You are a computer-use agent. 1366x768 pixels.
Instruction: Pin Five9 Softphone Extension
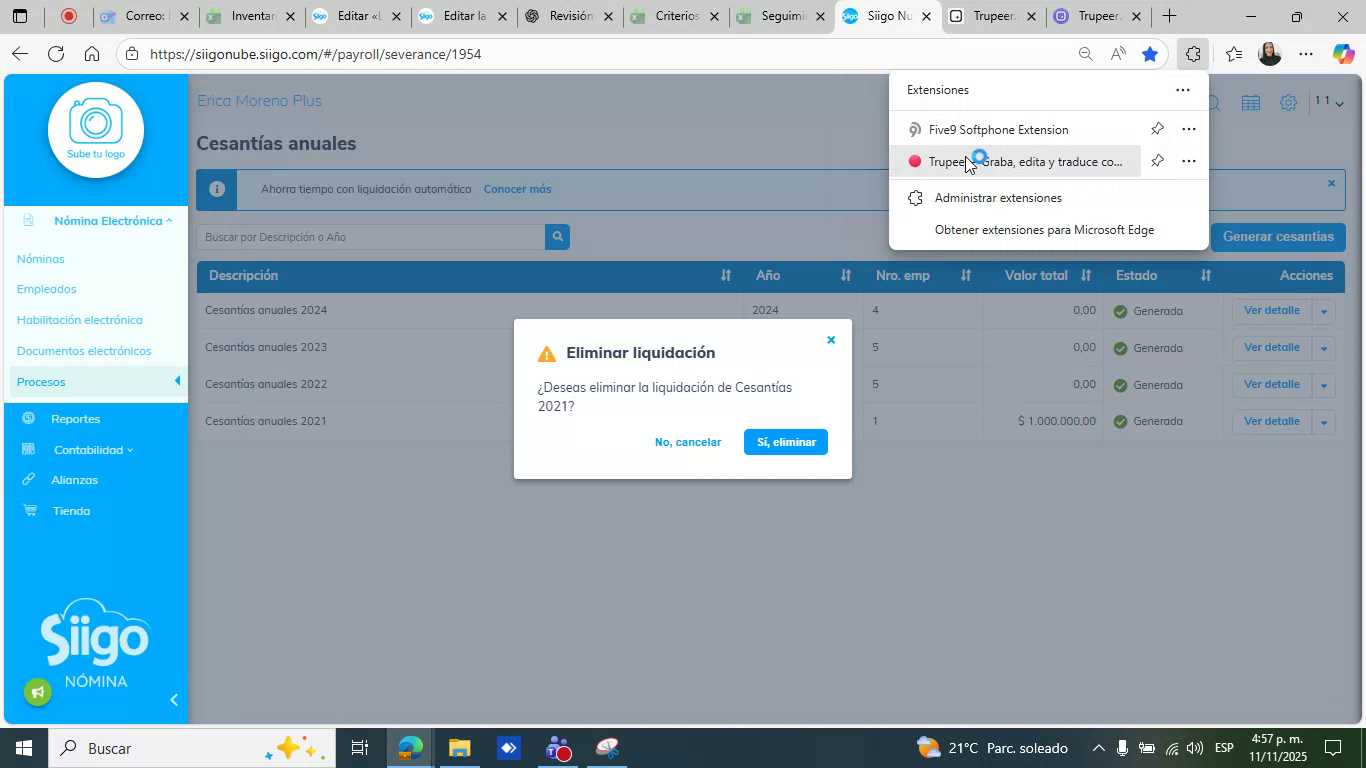coord(1157,129)
